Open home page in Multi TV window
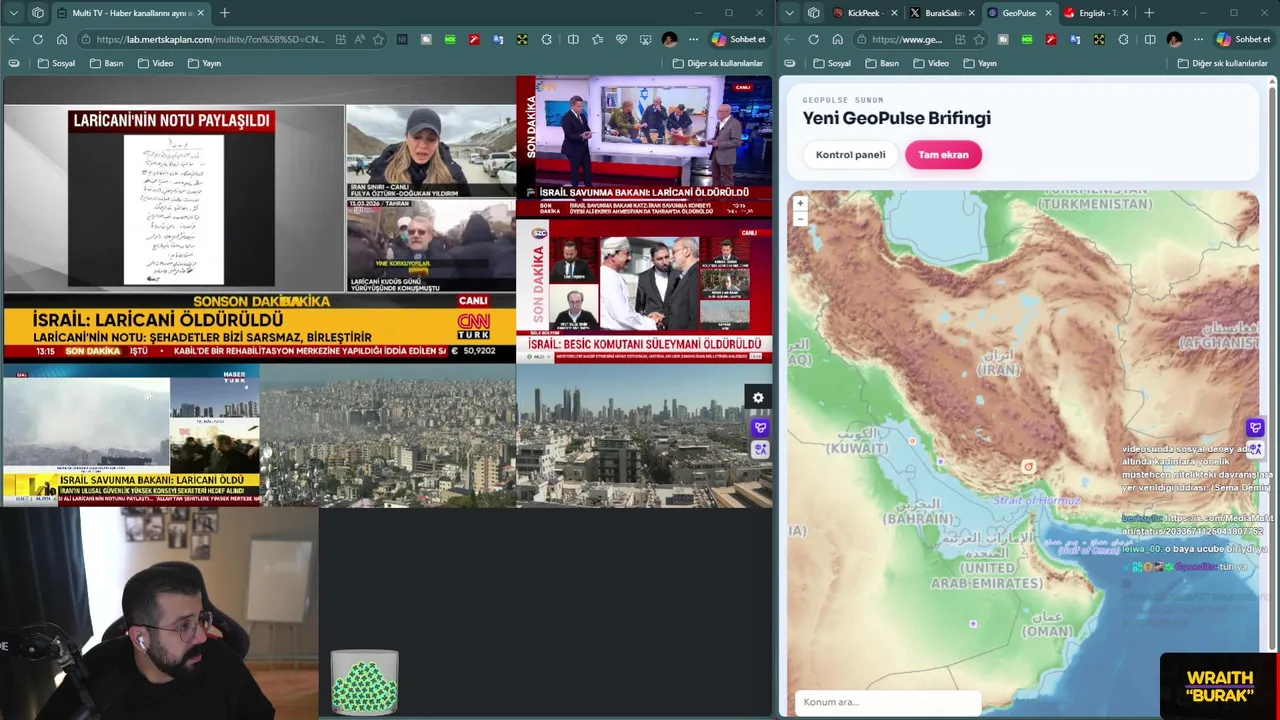 coord(62,39)
